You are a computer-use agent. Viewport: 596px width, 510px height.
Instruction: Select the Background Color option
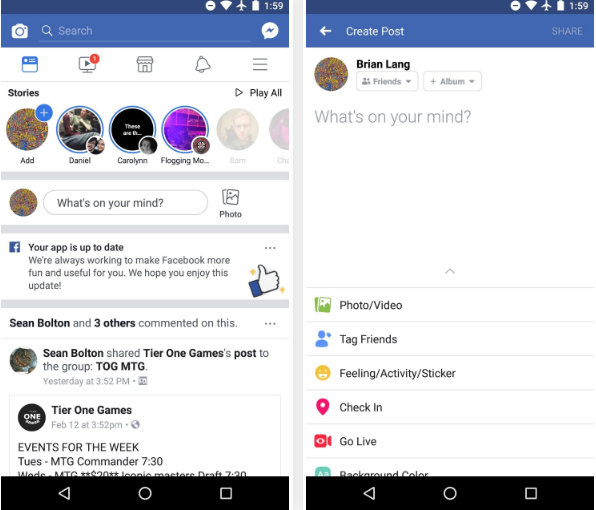(450, 470)
